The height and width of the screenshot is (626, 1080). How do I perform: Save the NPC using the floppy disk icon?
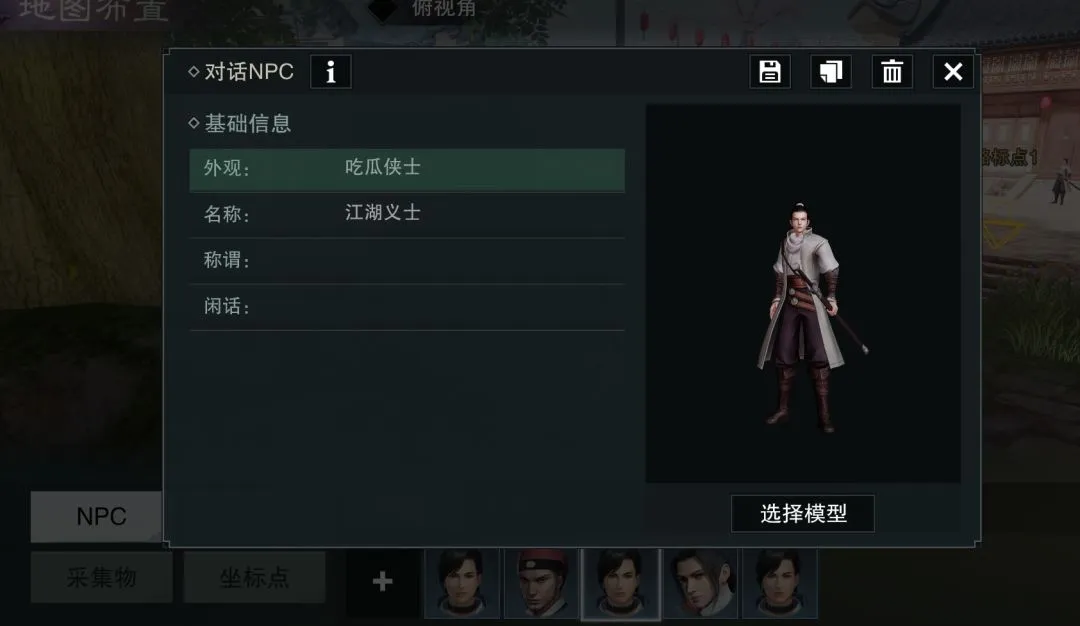point(769,72)
